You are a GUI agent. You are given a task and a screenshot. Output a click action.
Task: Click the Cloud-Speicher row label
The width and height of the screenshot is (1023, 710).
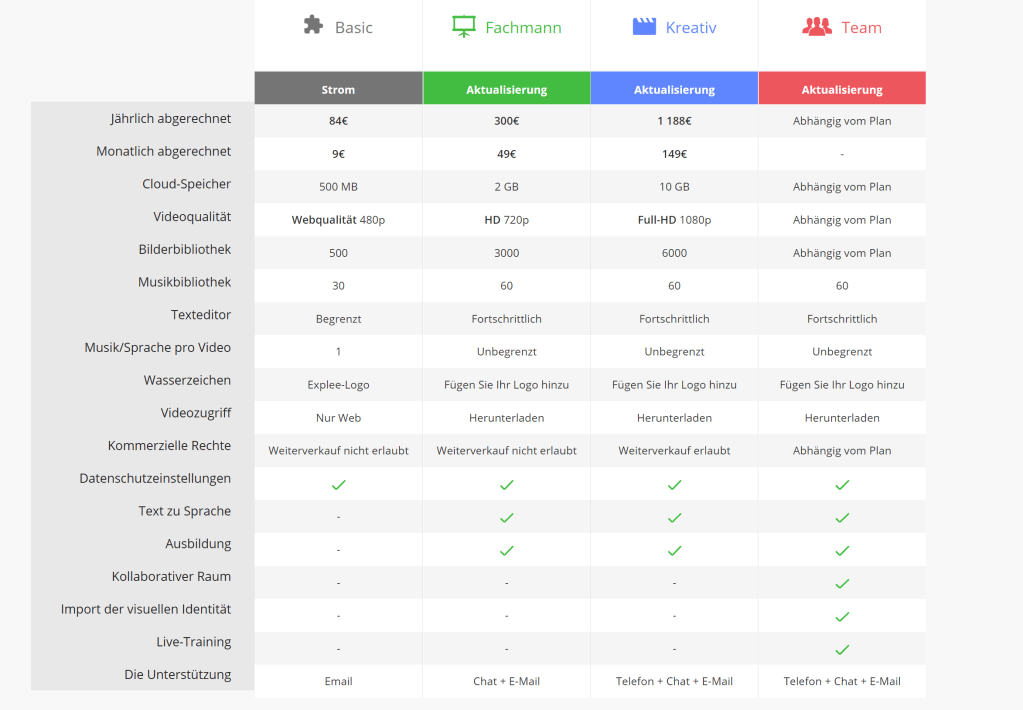point(186,184)
